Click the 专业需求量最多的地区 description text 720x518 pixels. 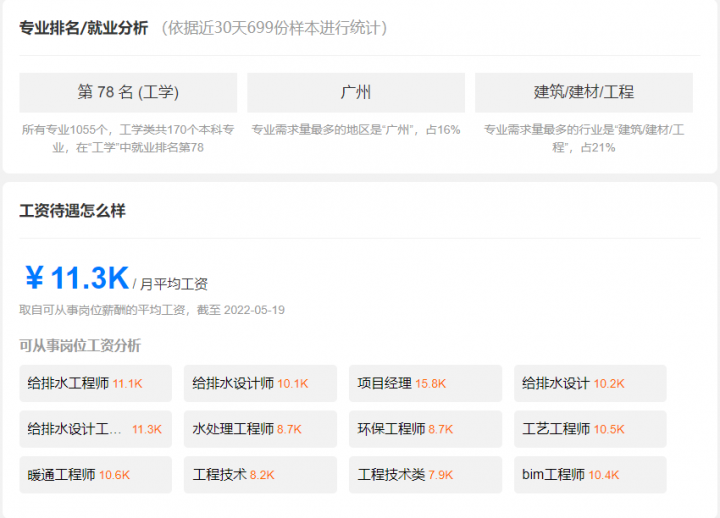(x=356, y=130)
